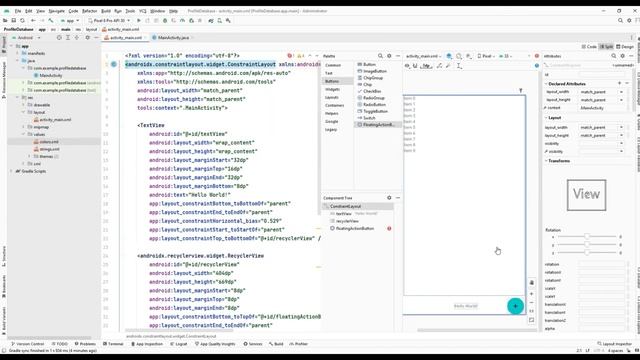Click the id input field in Attributes
640x360 pixels.
(602, 75)
